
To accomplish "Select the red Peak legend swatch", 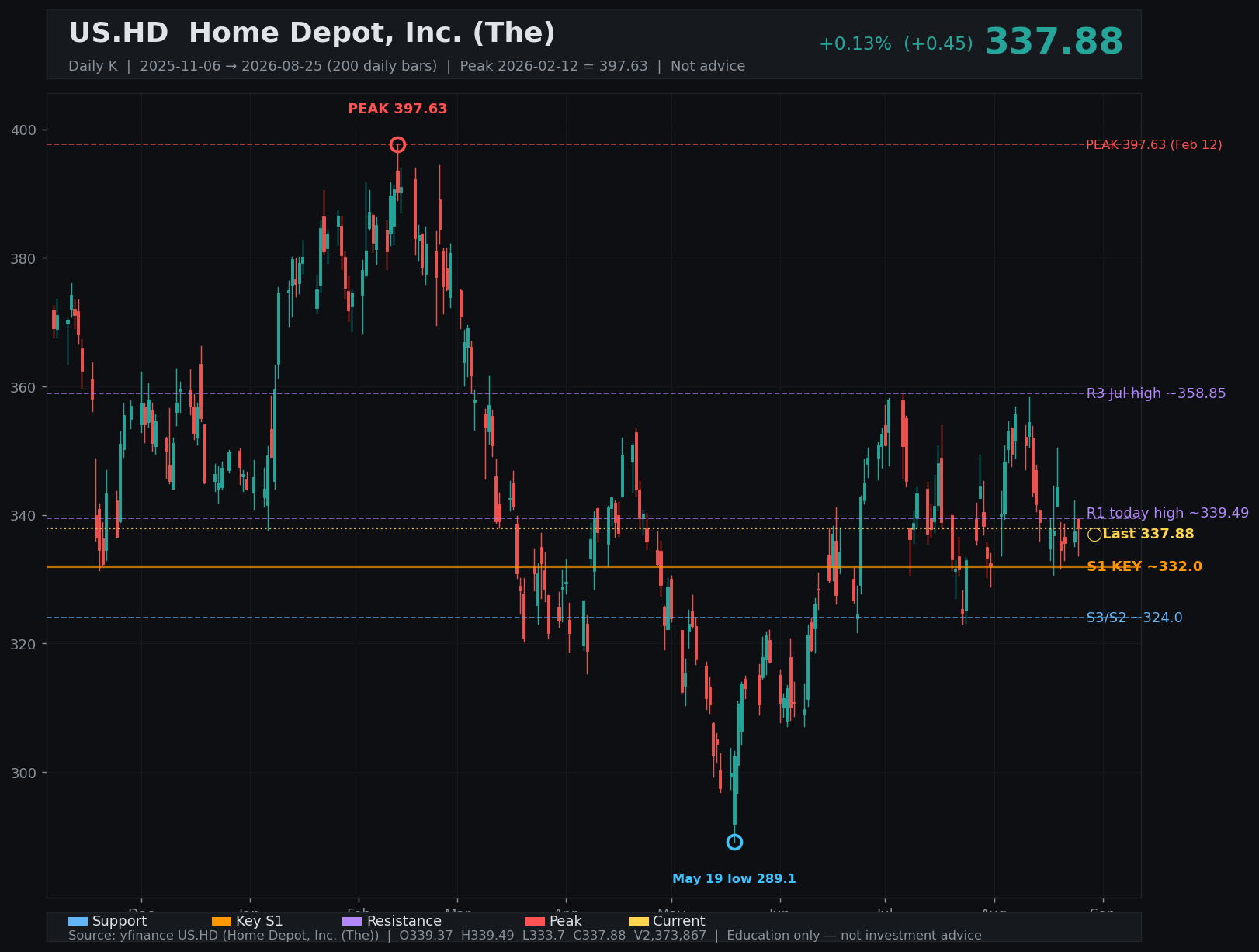I will click(535, 921).
